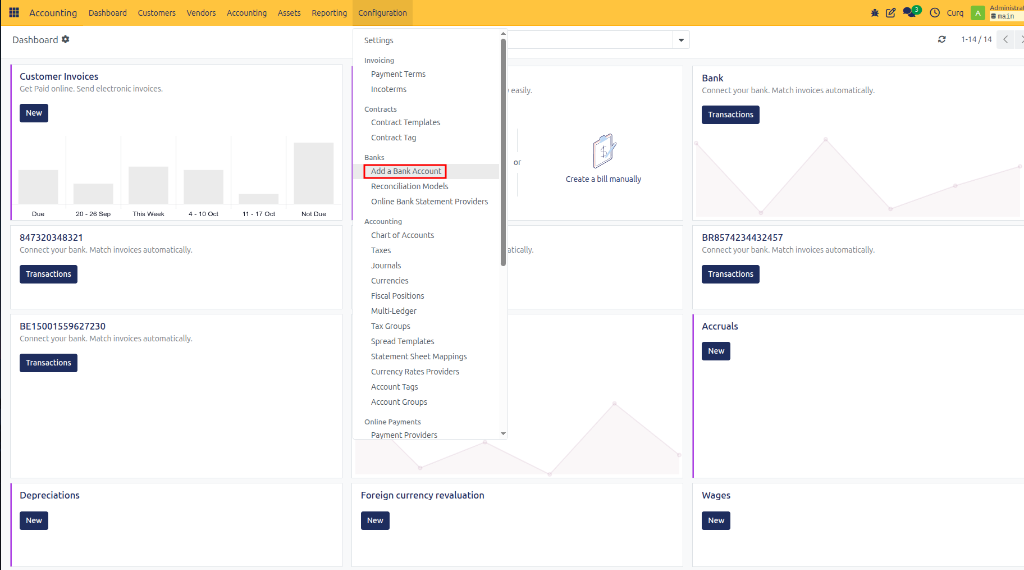Select Incoterms menu entry
The height and width of the screenshot is (570, 1024).
(x=389, y=89)
